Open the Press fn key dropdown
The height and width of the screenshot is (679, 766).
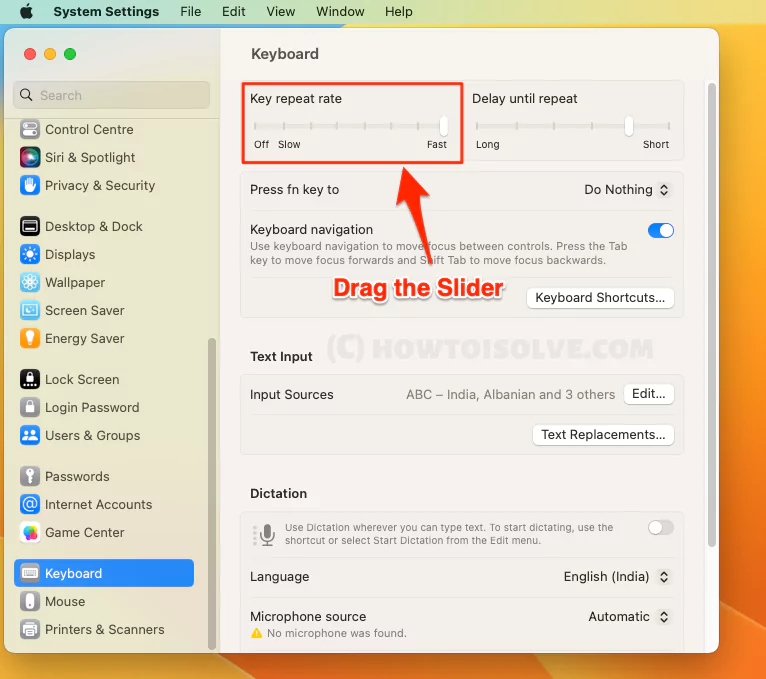coord(627,190)
